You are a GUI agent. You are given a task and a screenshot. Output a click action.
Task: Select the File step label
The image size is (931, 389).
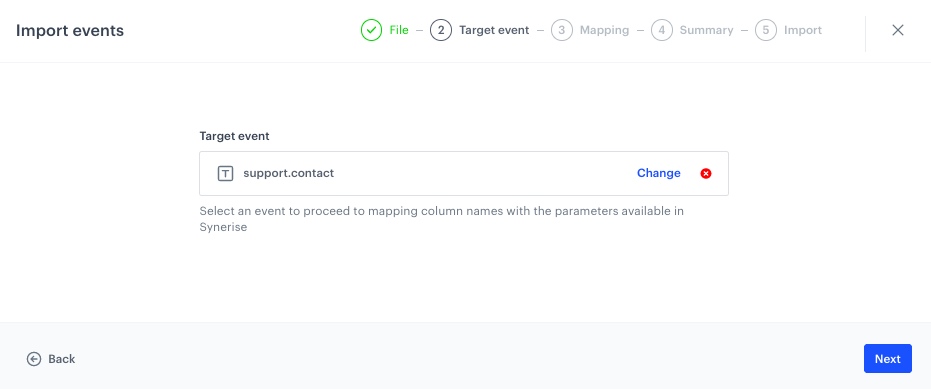pos(399,30)
